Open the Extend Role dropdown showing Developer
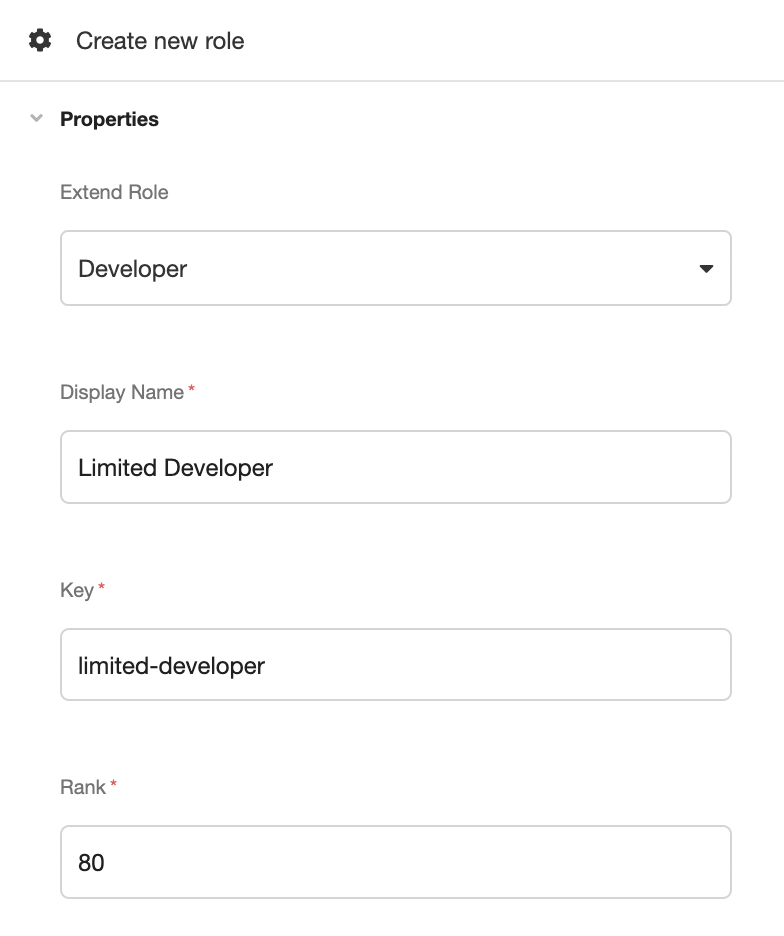 (x=396, y=268)
